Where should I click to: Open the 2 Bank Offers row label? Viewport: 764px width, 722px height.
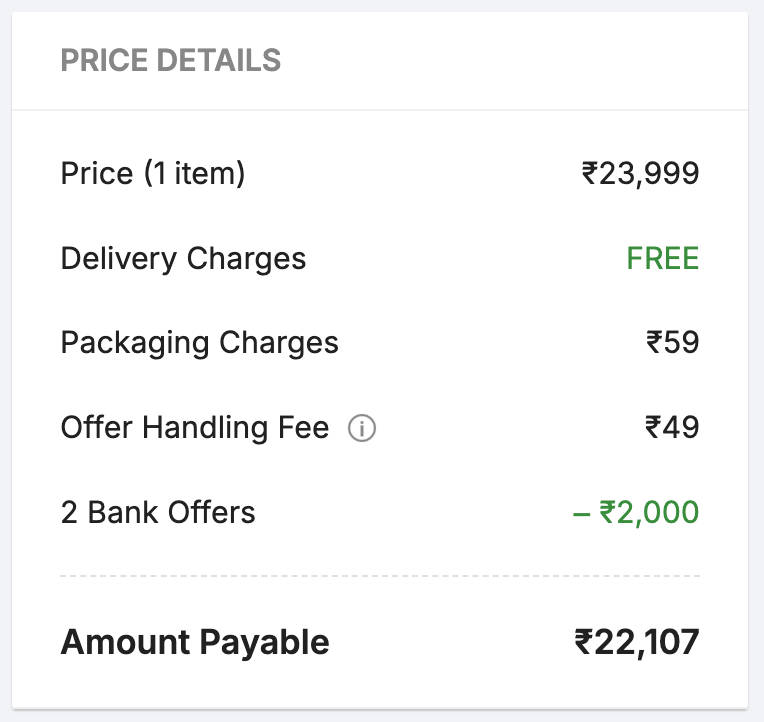point(158,513)
